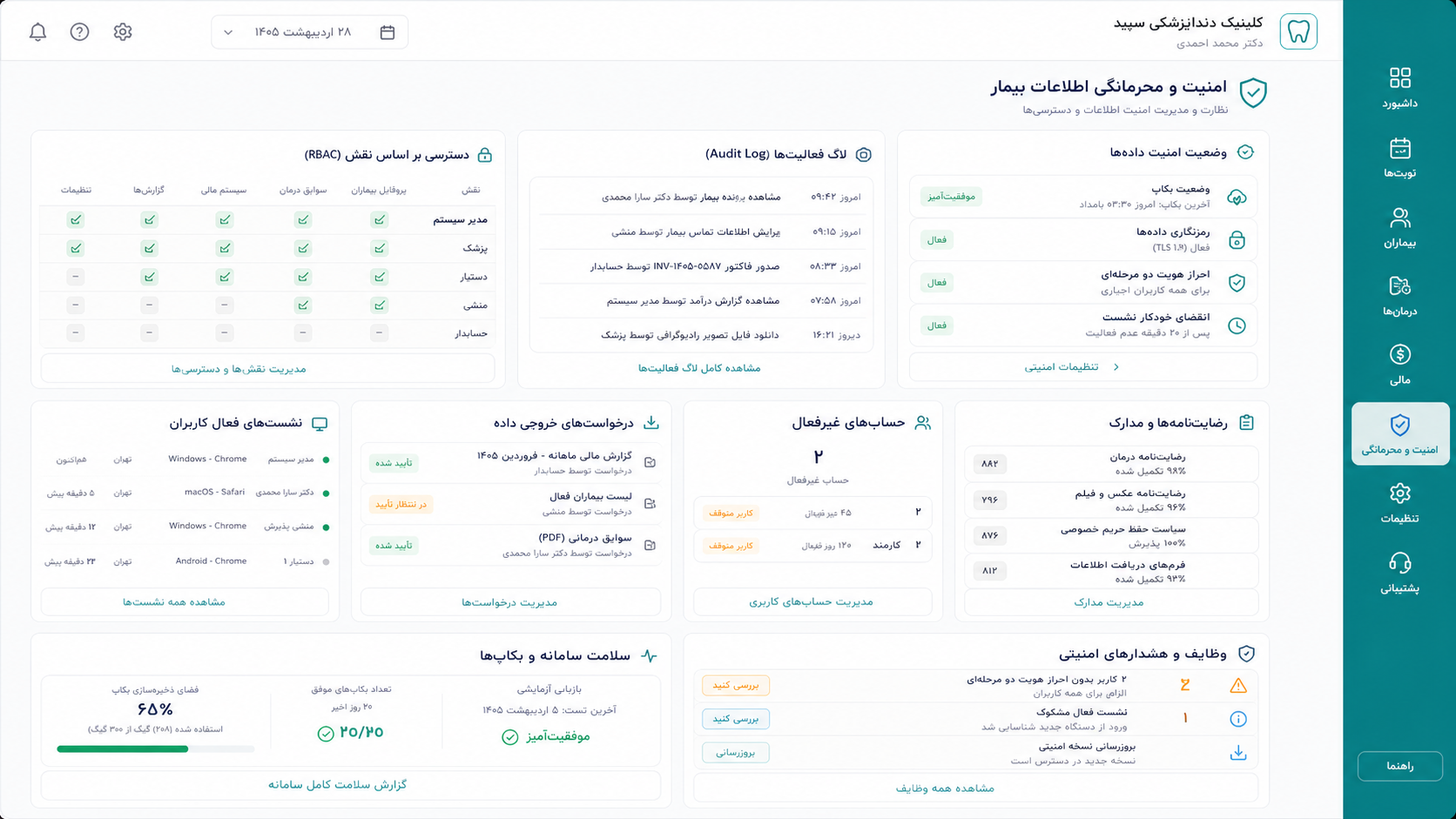Viewport: 1456px width, 819px height.
Task: Open مدیریت درخواست‌ها link
Action: pyautogui.click(x=509, y=602)
